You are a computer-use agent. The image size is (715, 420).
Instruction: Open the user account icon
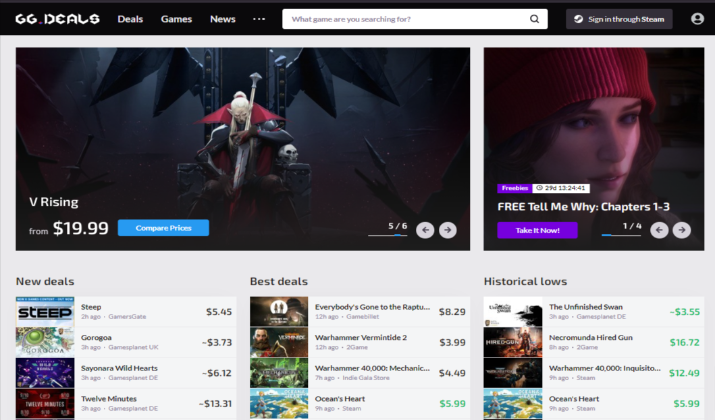697,19
